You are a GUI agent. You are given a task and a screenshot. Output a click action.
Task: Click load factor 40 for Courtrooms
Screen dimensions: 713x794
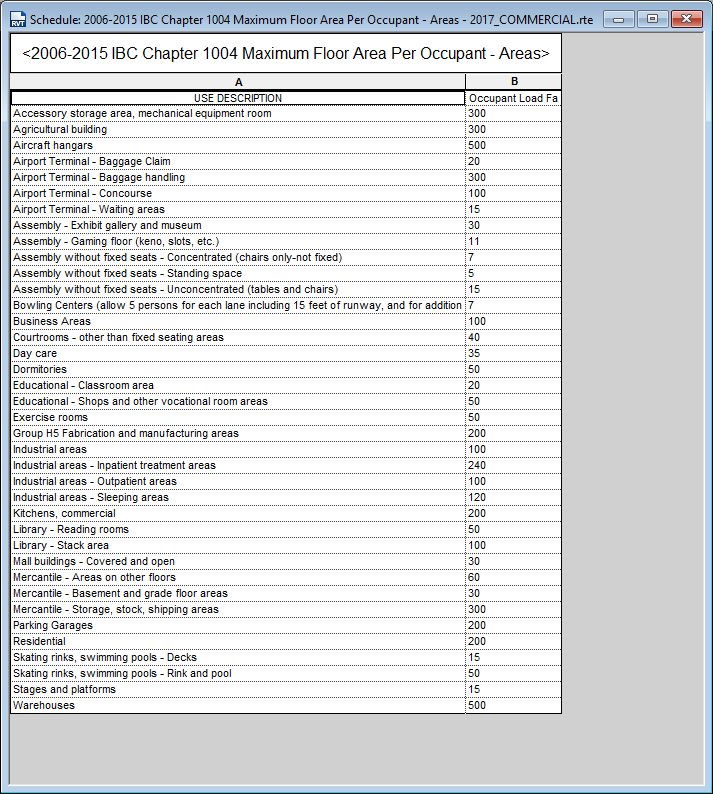(x=513, y=337)
